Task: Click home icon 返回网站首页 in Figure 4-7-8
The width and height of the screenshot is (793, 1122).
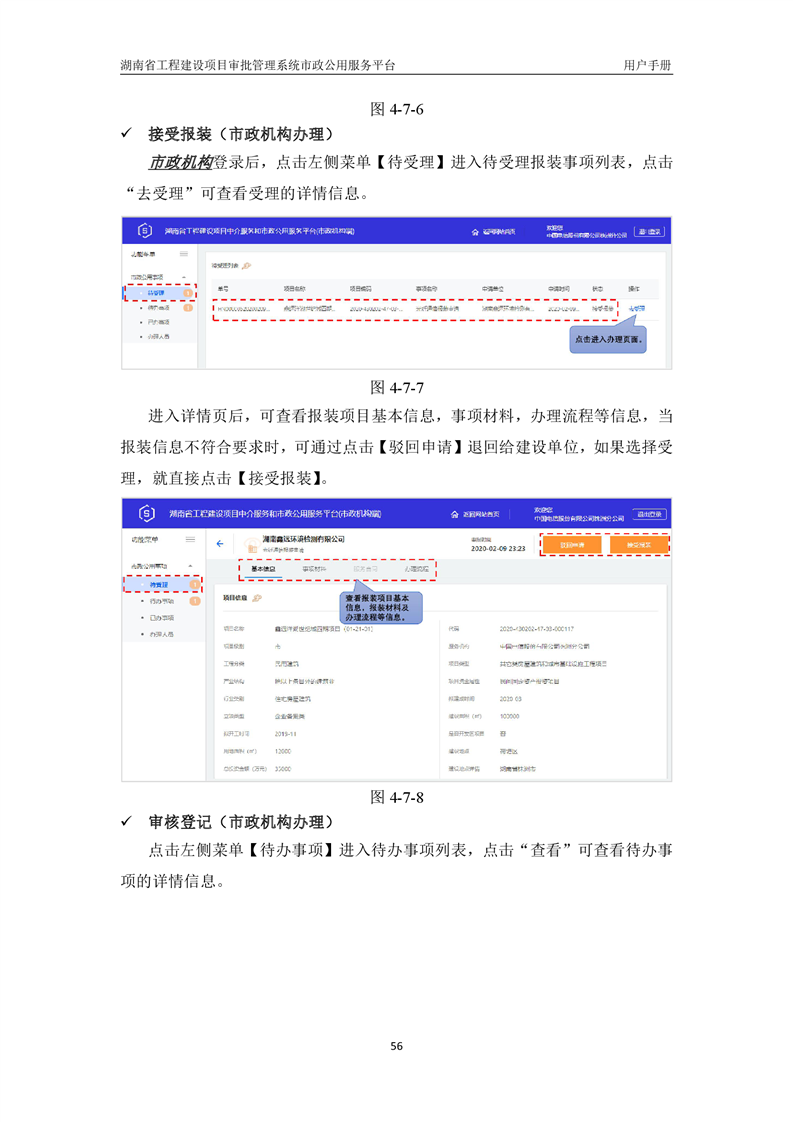Action: point(454,514)
